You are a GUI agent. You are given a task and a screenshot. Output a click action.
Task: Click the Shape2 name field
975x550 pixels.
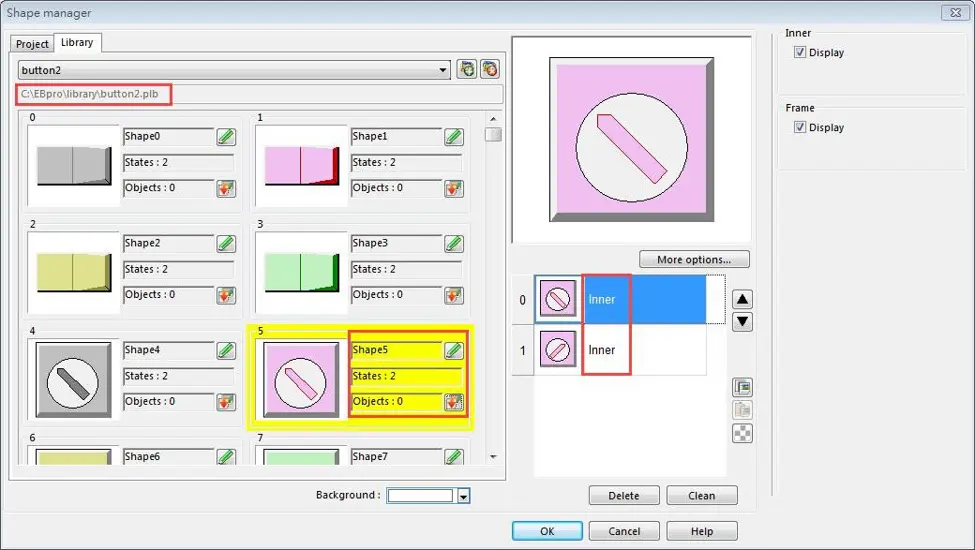point(169,243)
